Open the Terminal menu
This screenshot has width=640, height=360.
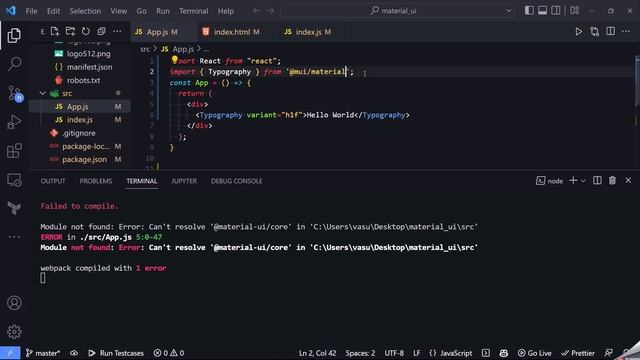click(x=193, y=11)
